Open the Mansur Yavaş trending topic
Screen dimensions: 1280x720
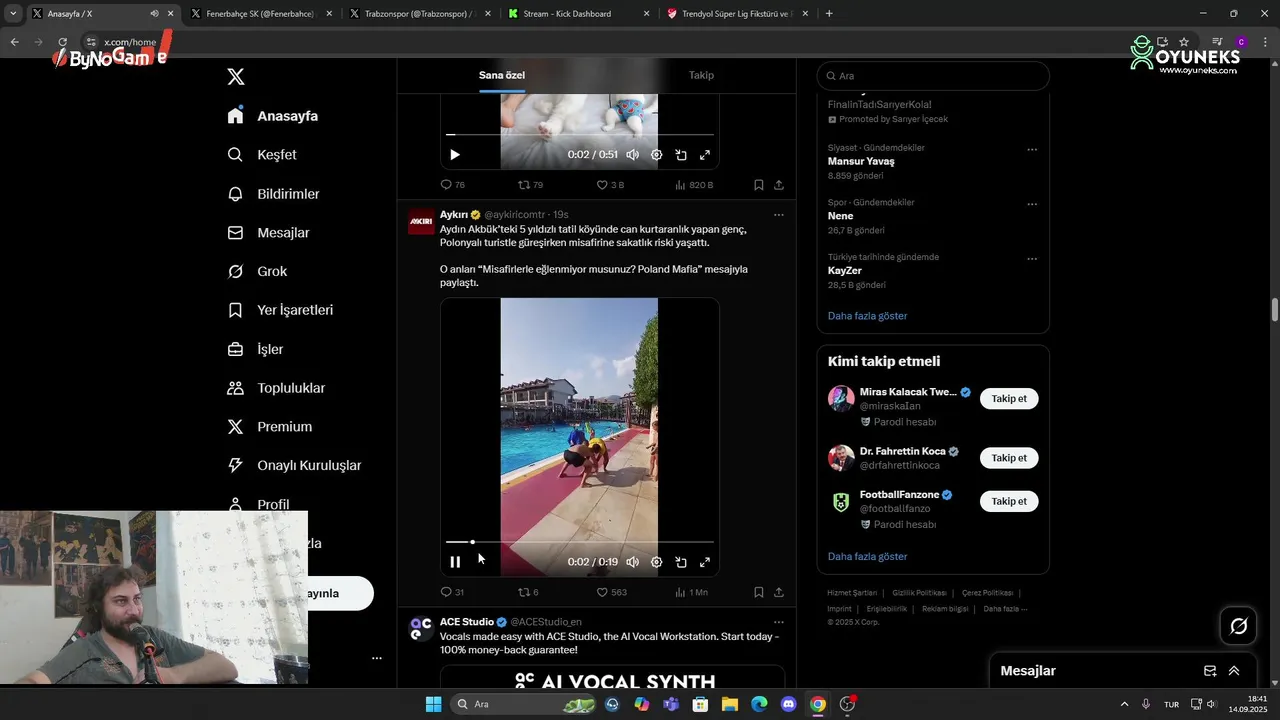861,161
